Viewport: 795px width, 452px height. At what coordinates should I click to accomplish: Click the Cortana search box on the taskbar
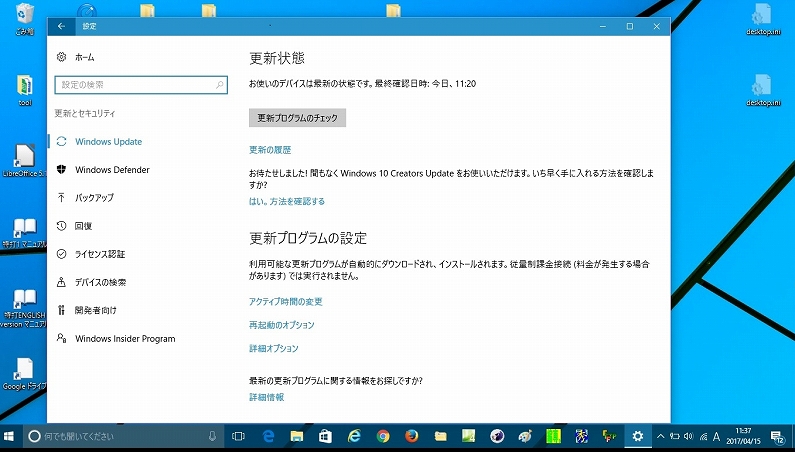(x=122, y=436)
